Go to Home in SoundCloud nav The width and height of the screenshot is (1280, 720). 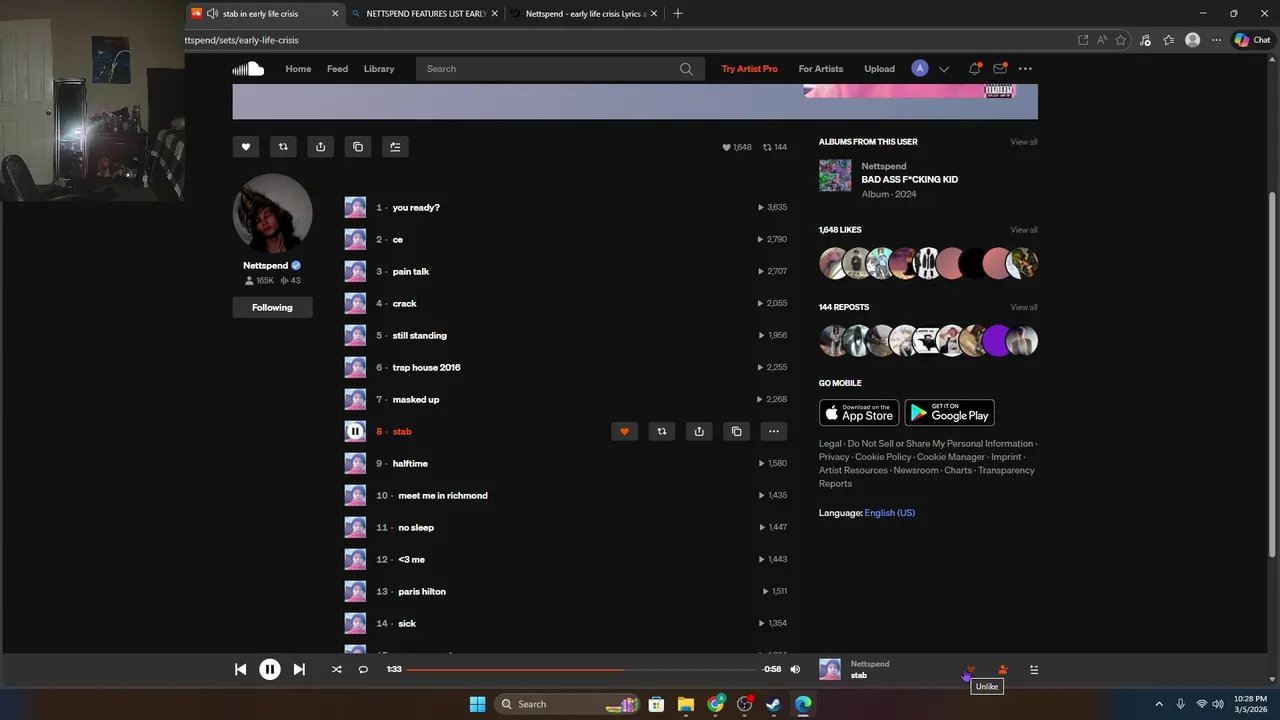(x=298, y=69)
